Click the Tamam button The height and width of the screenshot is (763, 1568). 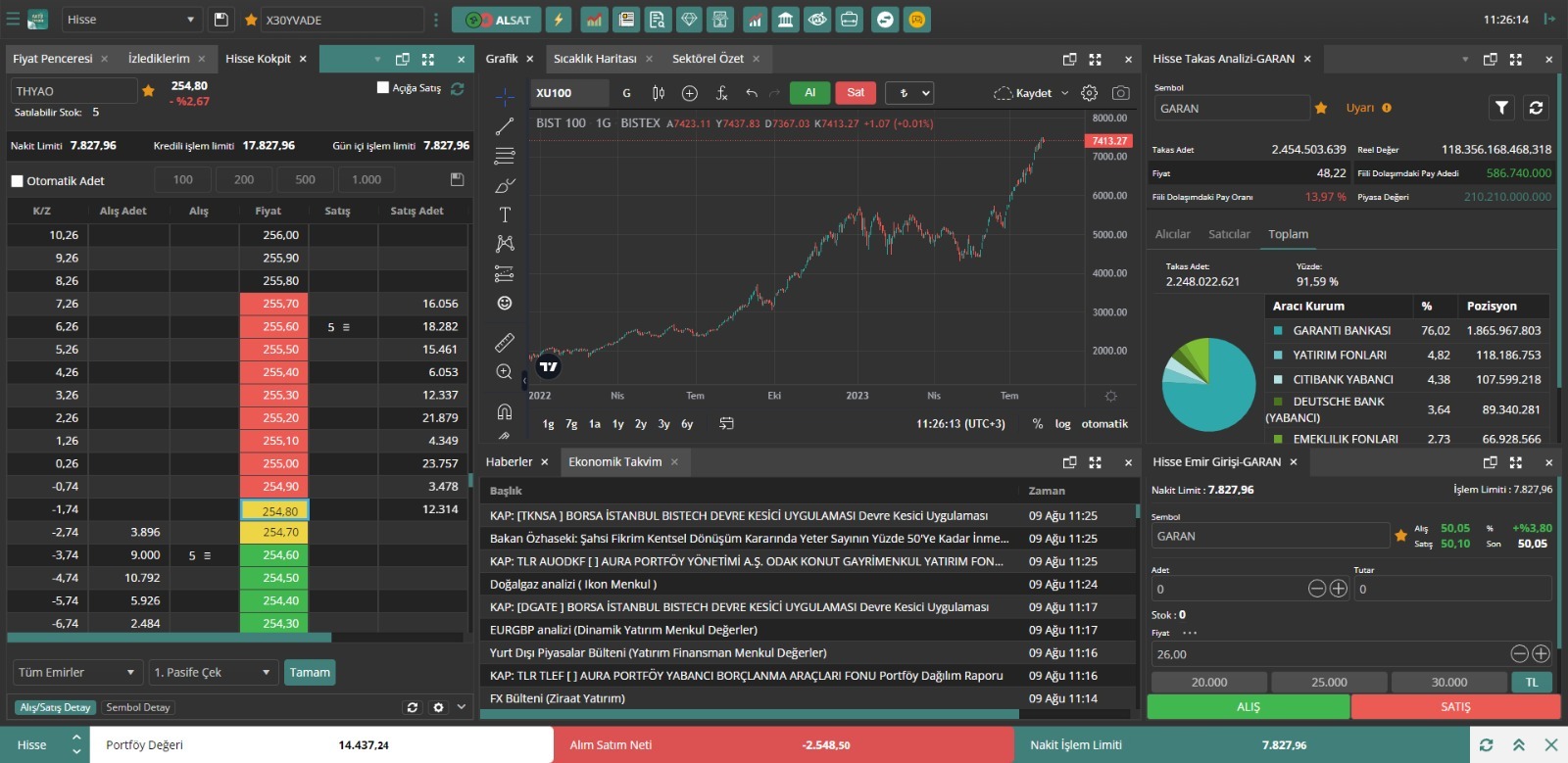pos(310,672)
